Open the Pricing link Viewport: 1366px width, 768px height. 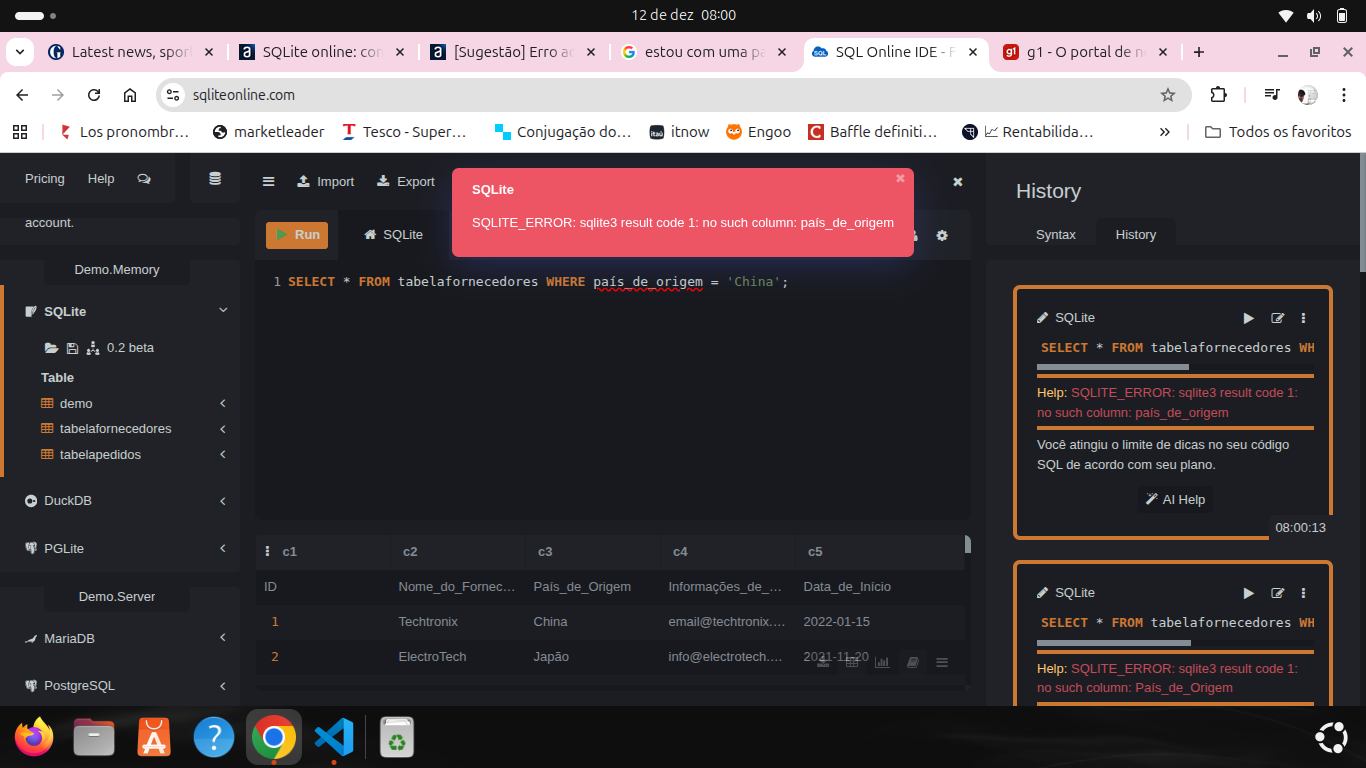[x=45, y=179]
